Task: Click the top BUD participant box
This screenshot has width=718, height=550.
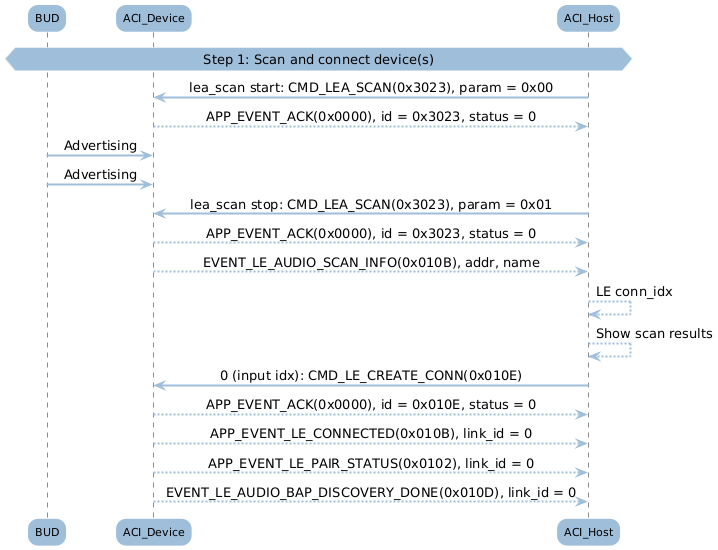Action: point(47,18)
